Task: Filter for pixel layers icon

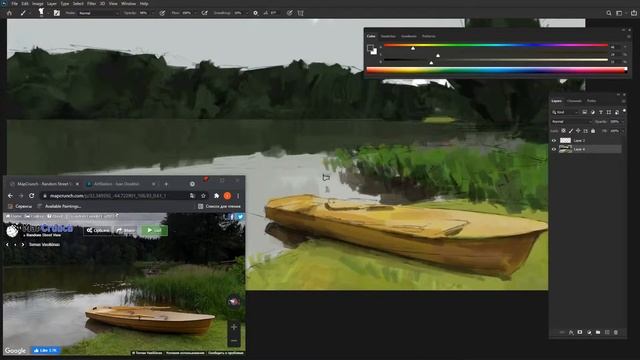Action: tap(584, 112)
